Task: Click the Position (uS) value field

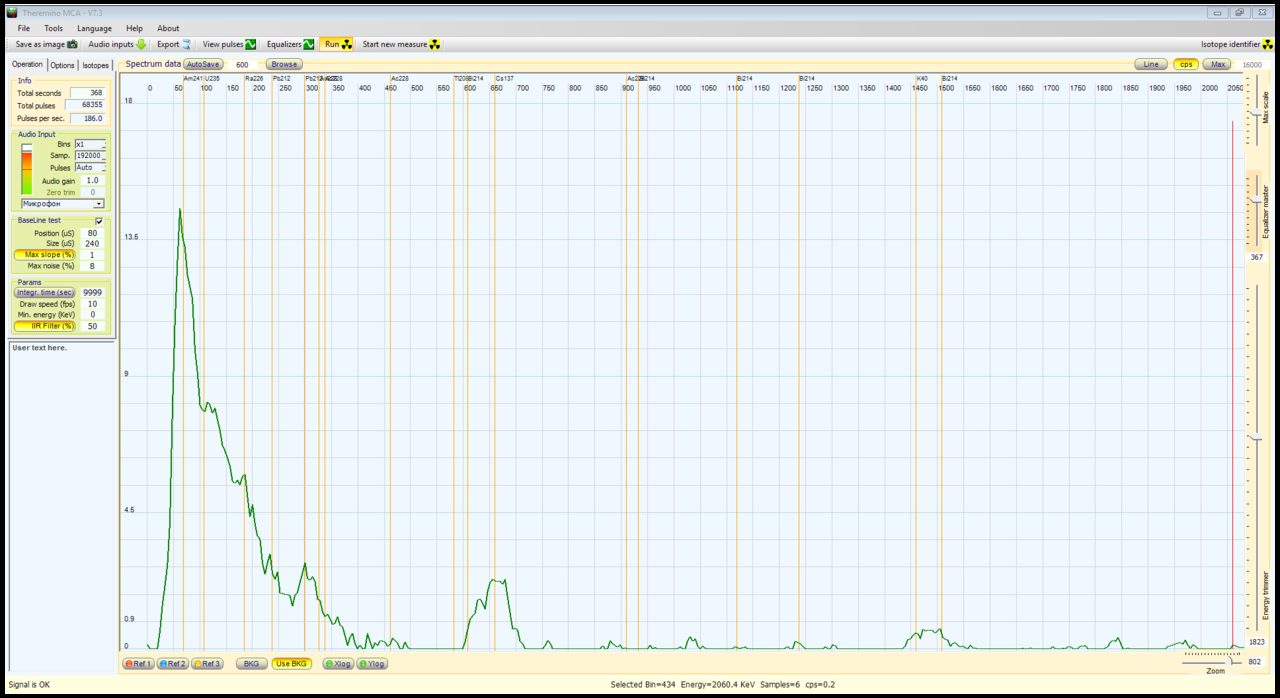Action: click(92, 233)
